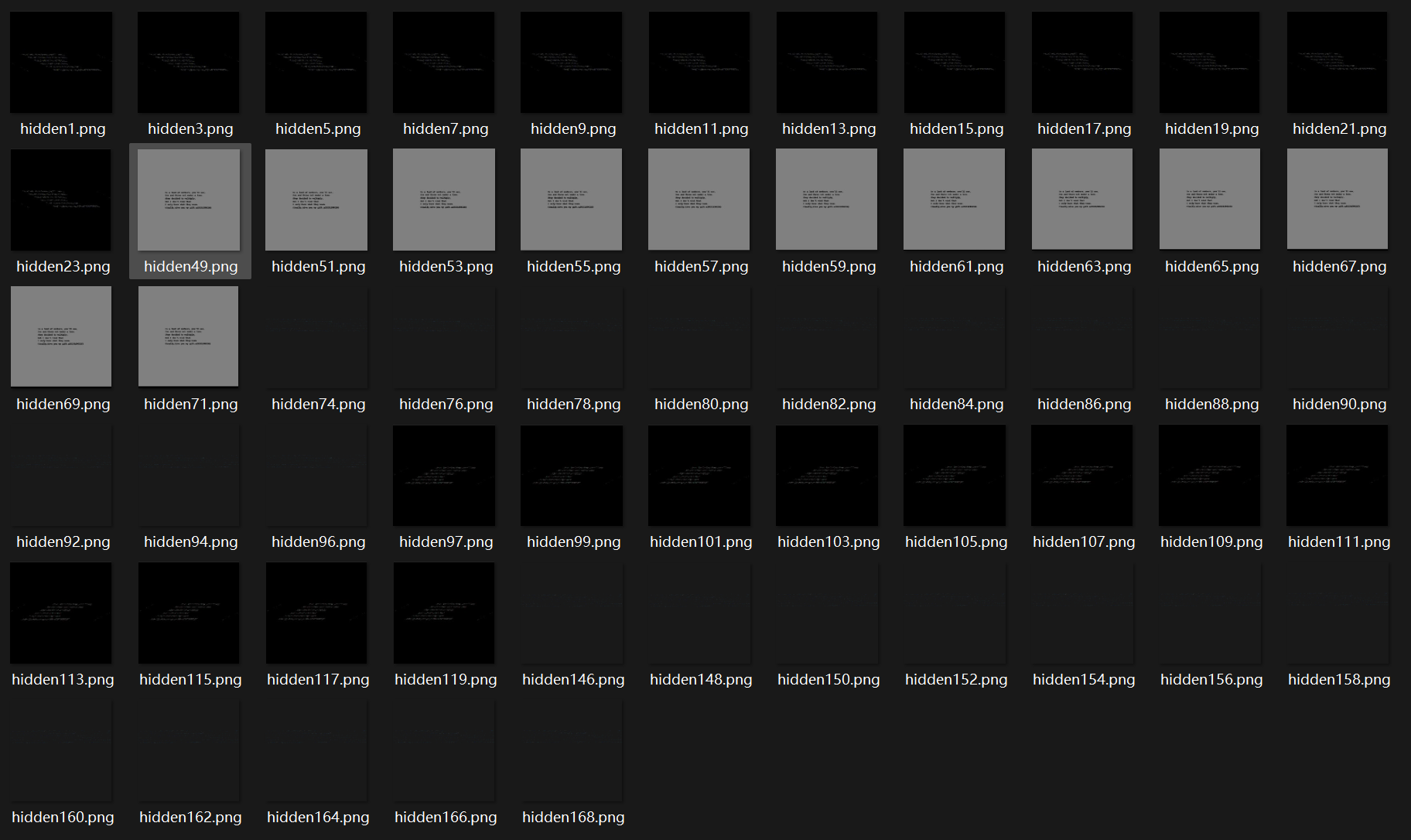
Task: Click the hidden168.png file name
Action: click(x=573, y=818)
